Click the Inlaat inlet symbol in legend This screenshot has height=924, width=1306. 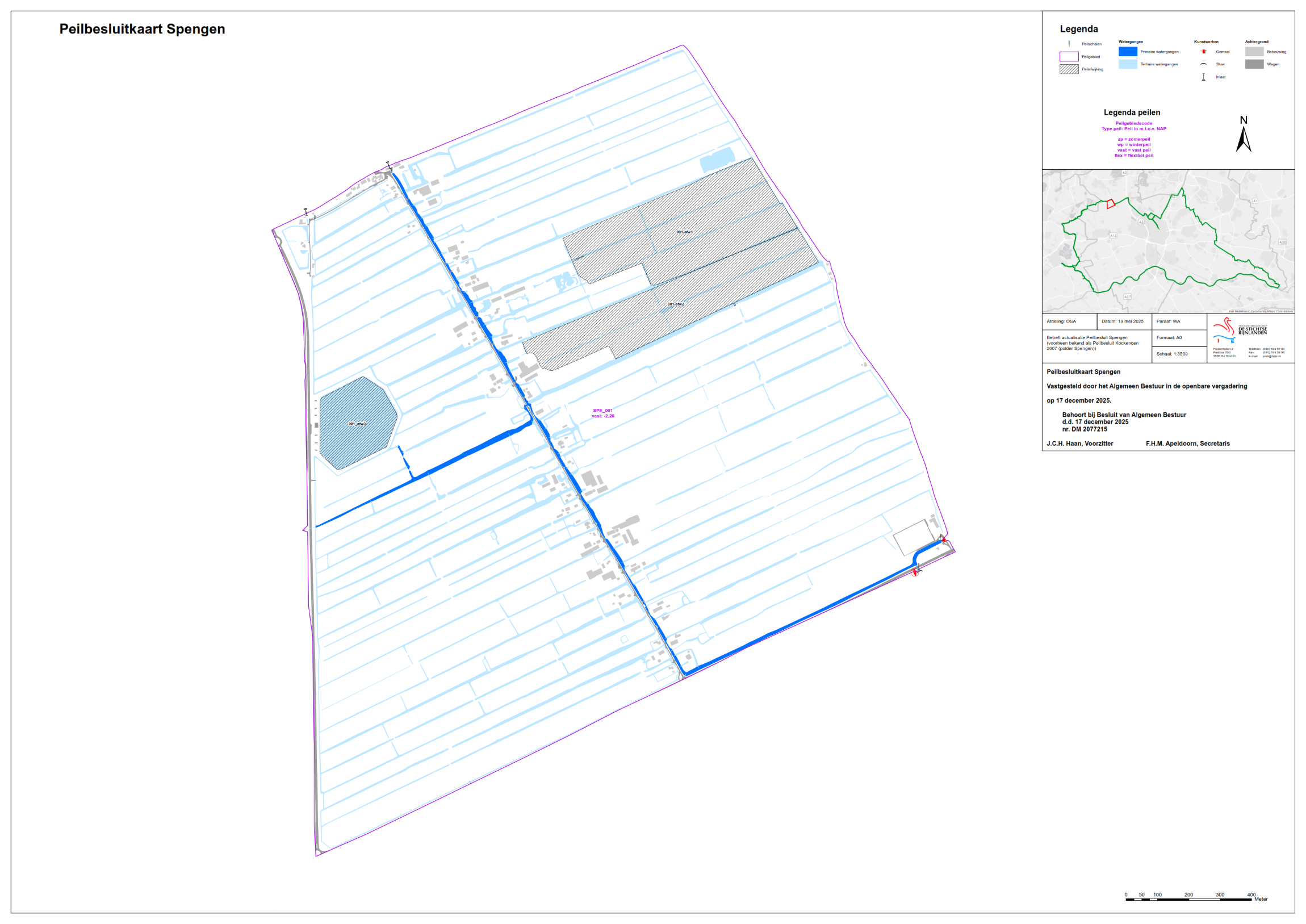pos(1204,77)
